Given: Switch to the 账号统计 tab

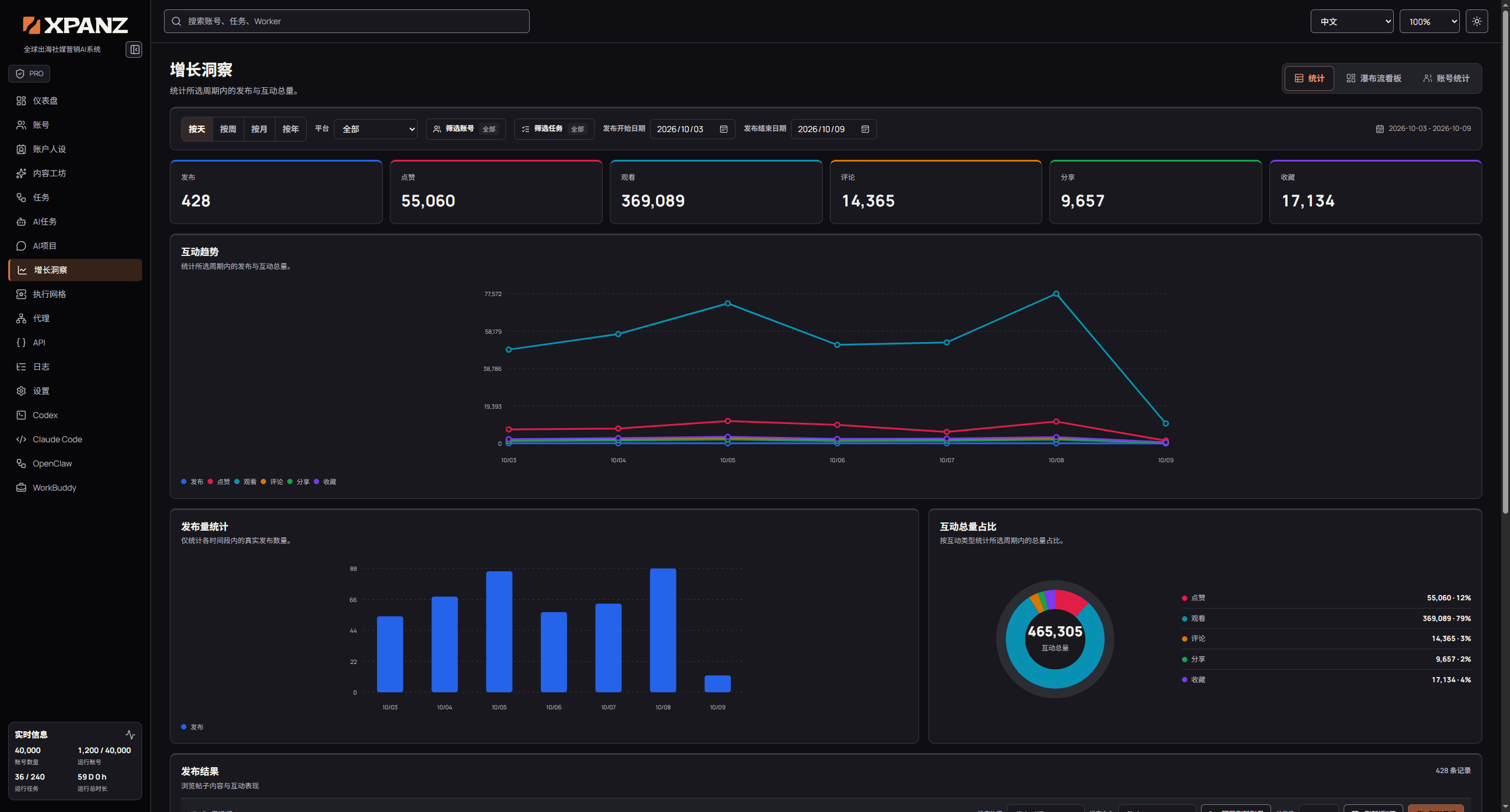Looking at the screenshot, I should [x=1446, y=78].
